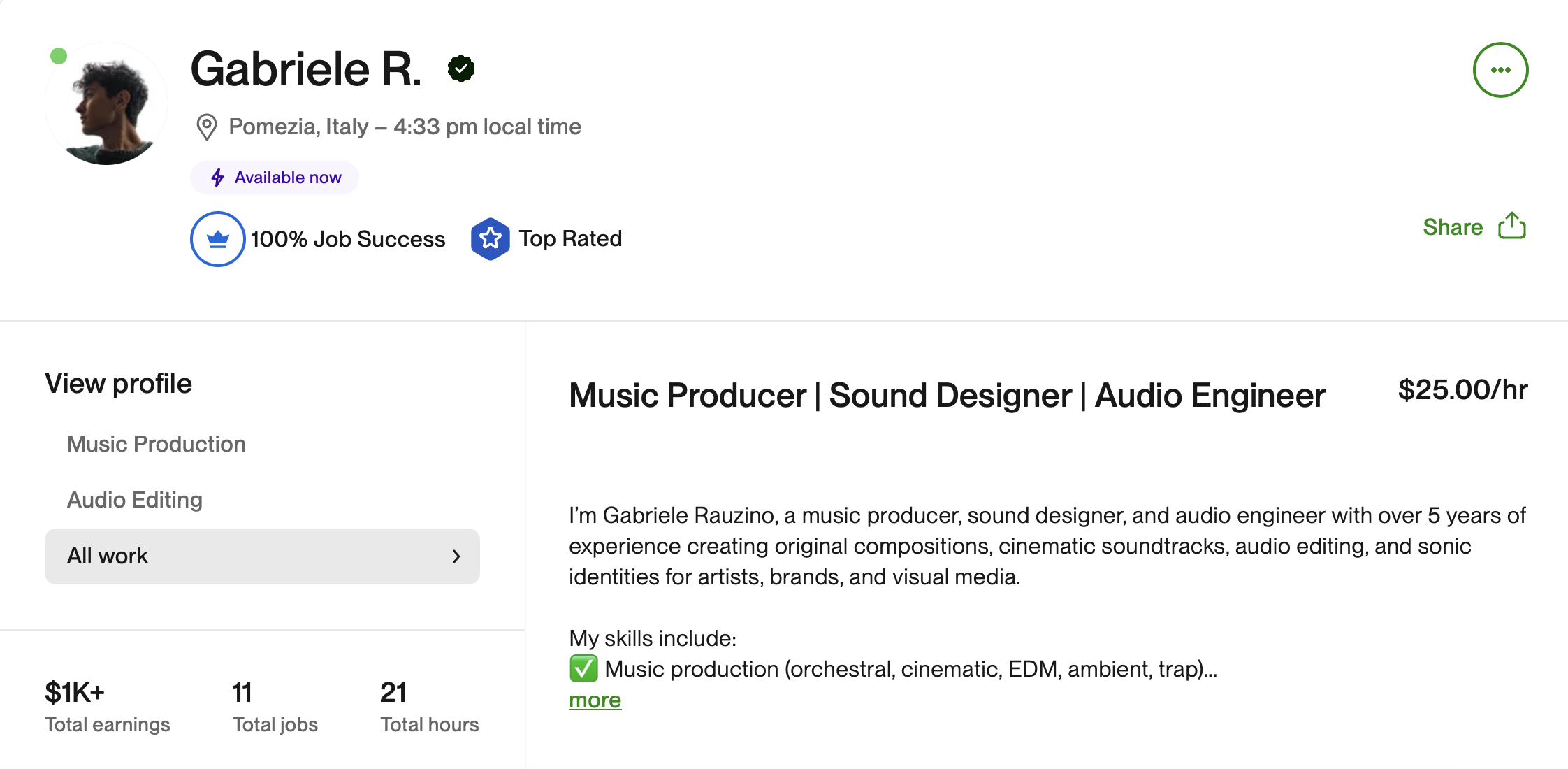Click the Job Success crown badge icon
The width and height of the screenshot is (1568, 769).
point(218,239)
